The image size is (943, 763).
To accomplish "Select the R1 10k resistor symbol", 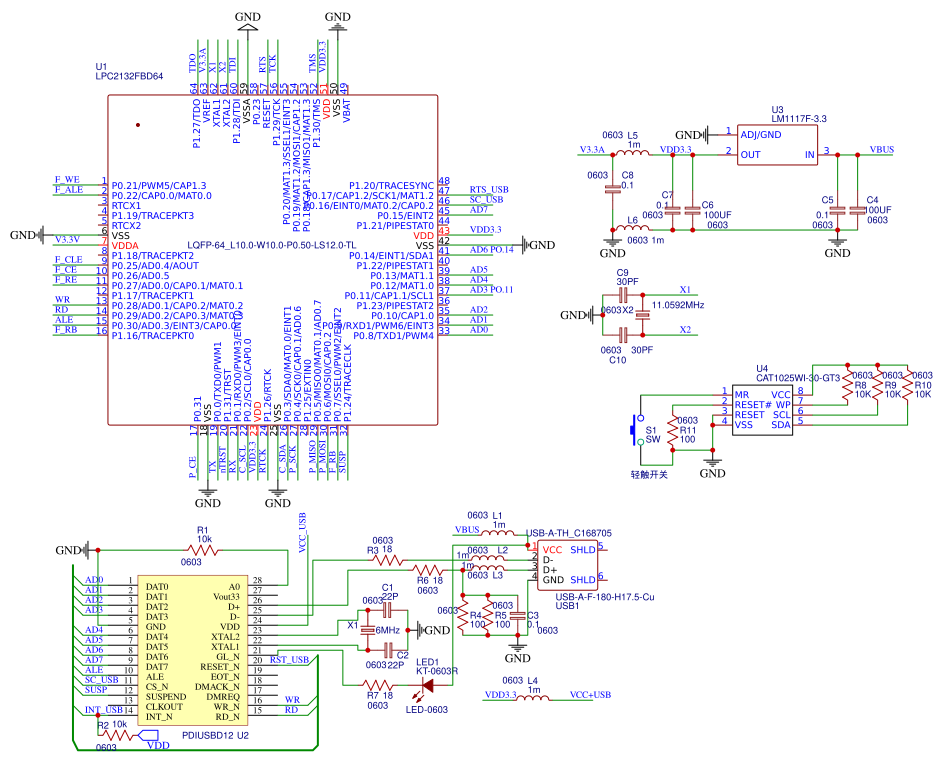I will pos(203,550).
